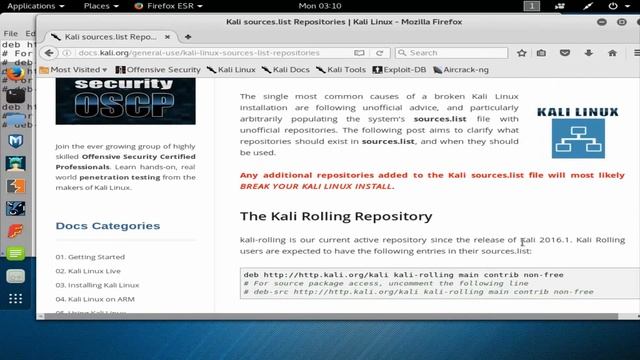The image size is (640, 360).
Task: Click the deb-src commented code line
Action: (418, 292)
